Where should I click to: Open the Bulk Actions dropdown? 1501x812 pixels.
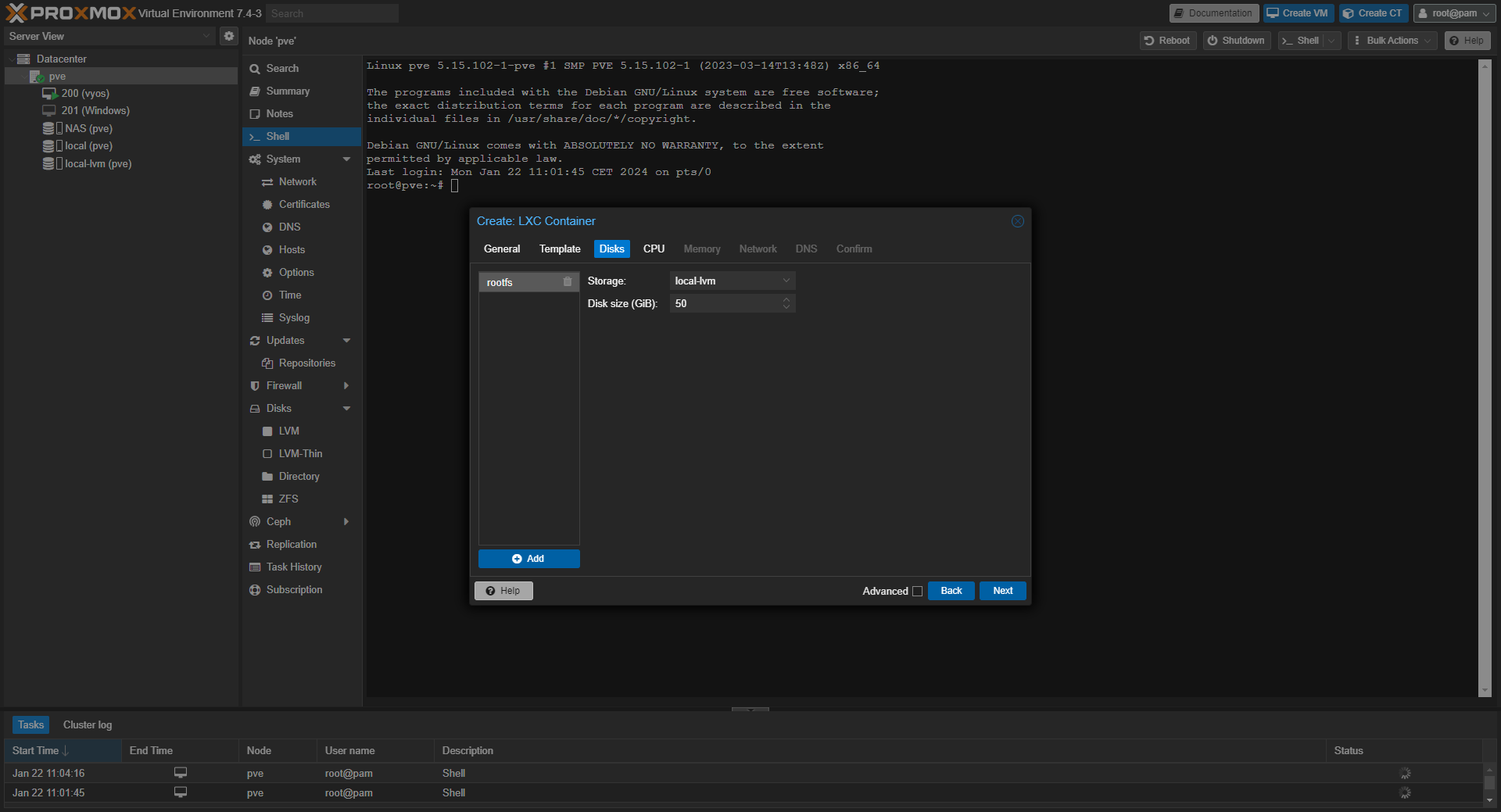(1392, 41)
